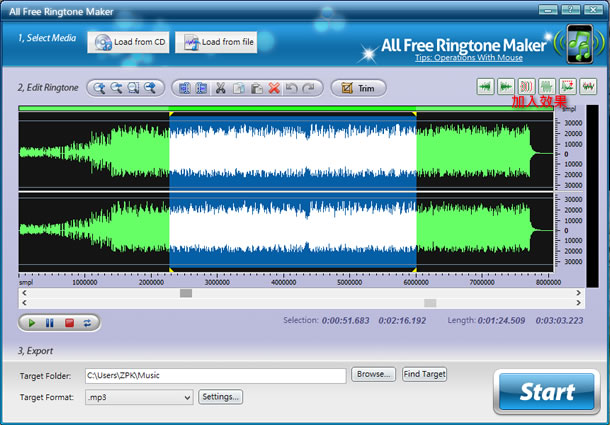
Task: Open format Settings... button
Action: coord(221,397)
